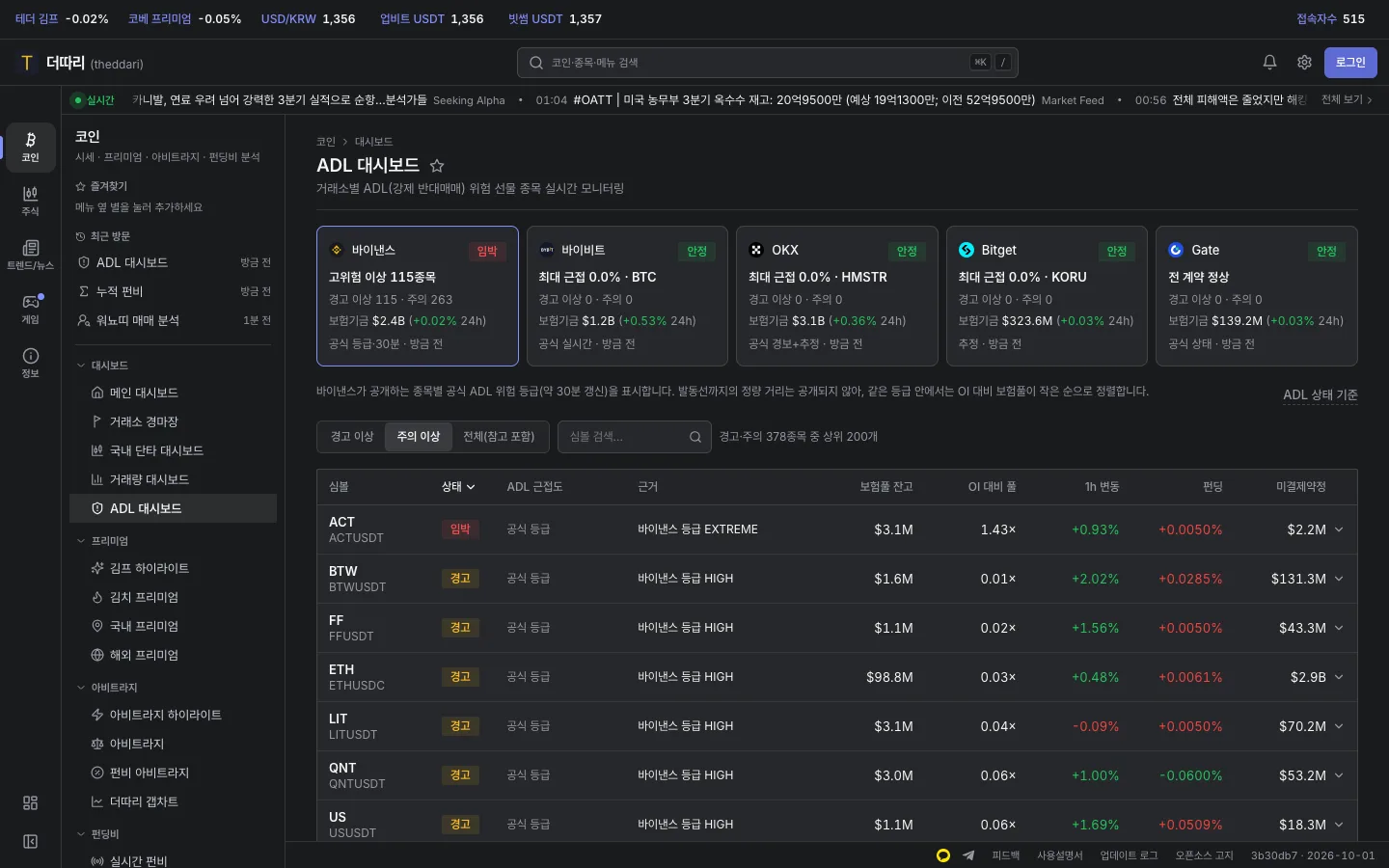Collapse the 대시보드 sidebar group

(x=102, y=366)
